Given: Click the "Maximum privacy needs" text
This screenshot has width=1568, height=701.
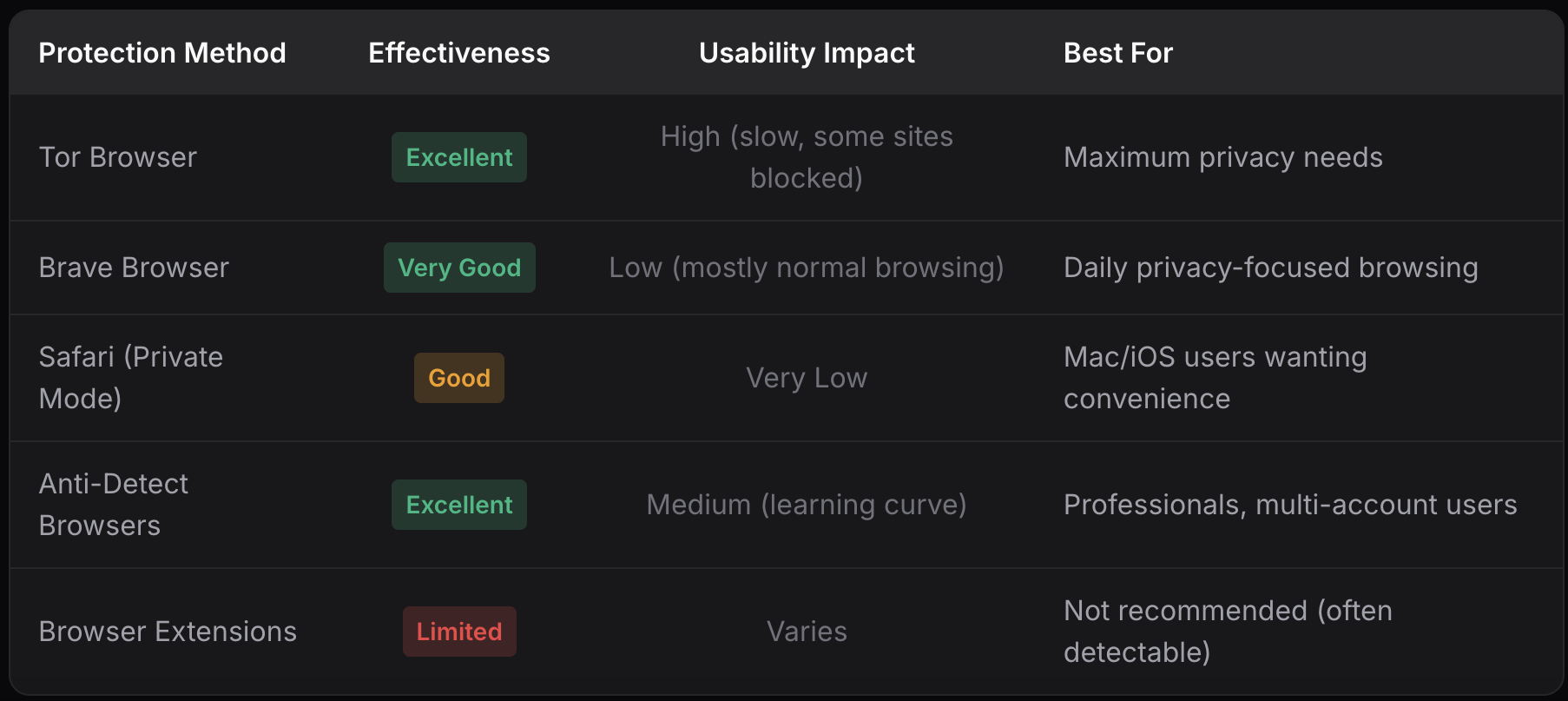Looking at the screenshot, I should (x=1222, y=157).
